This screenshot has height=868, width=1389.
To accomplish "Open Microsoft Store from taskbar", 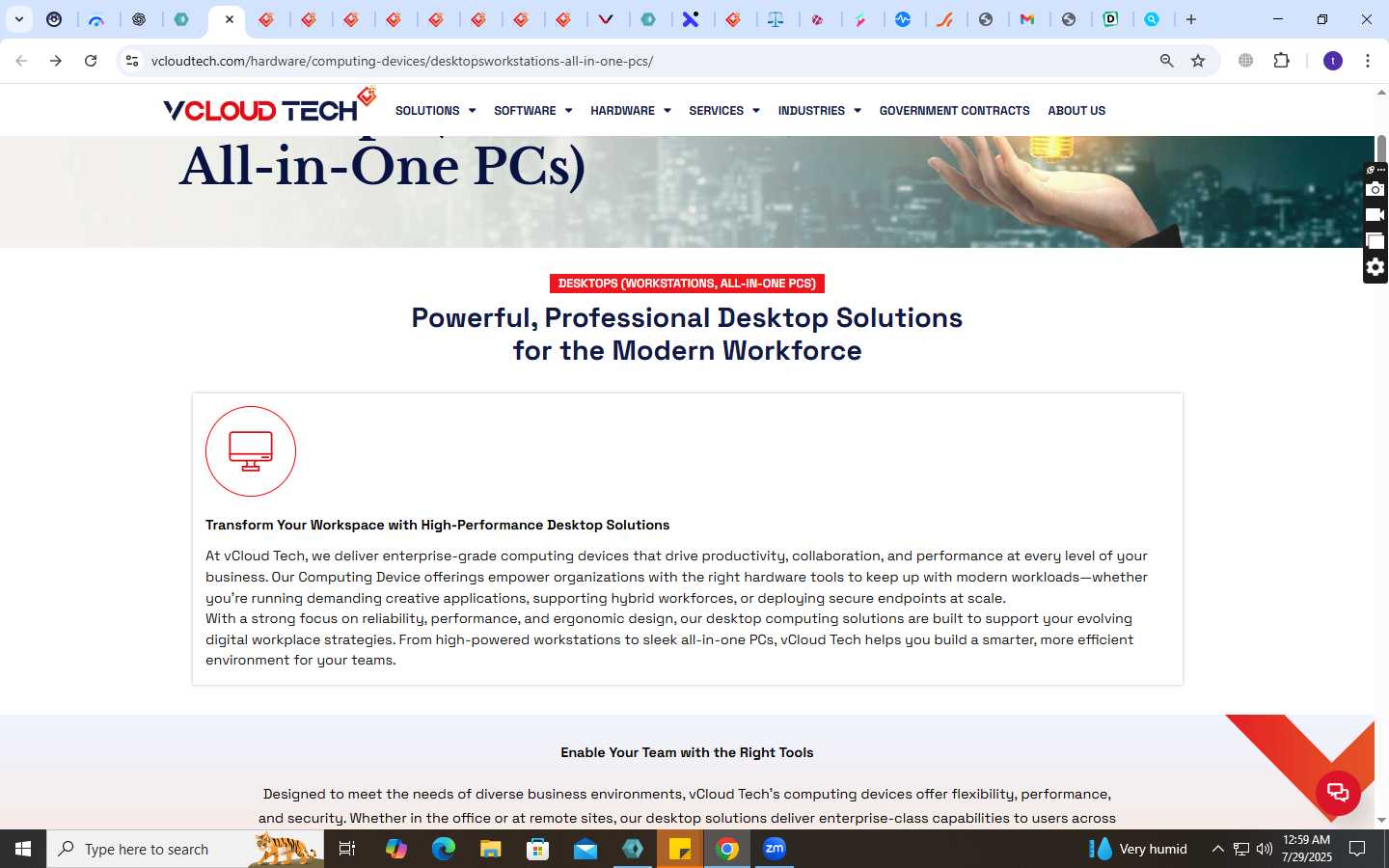I will point(537,849).
